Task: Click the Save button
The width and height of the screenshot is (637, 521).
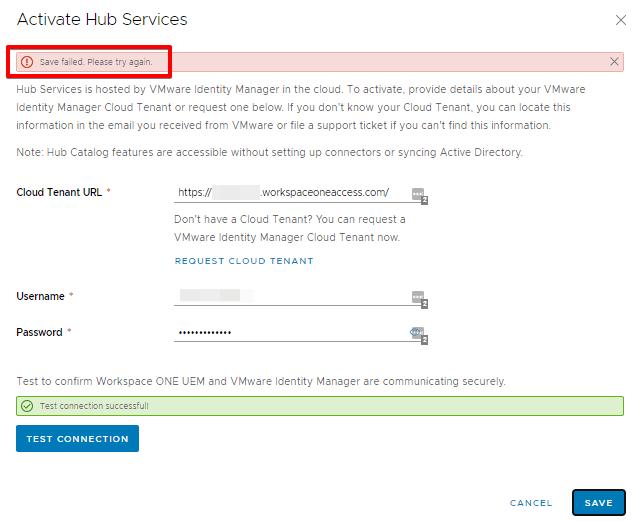Action: click(x=599, y=503)
